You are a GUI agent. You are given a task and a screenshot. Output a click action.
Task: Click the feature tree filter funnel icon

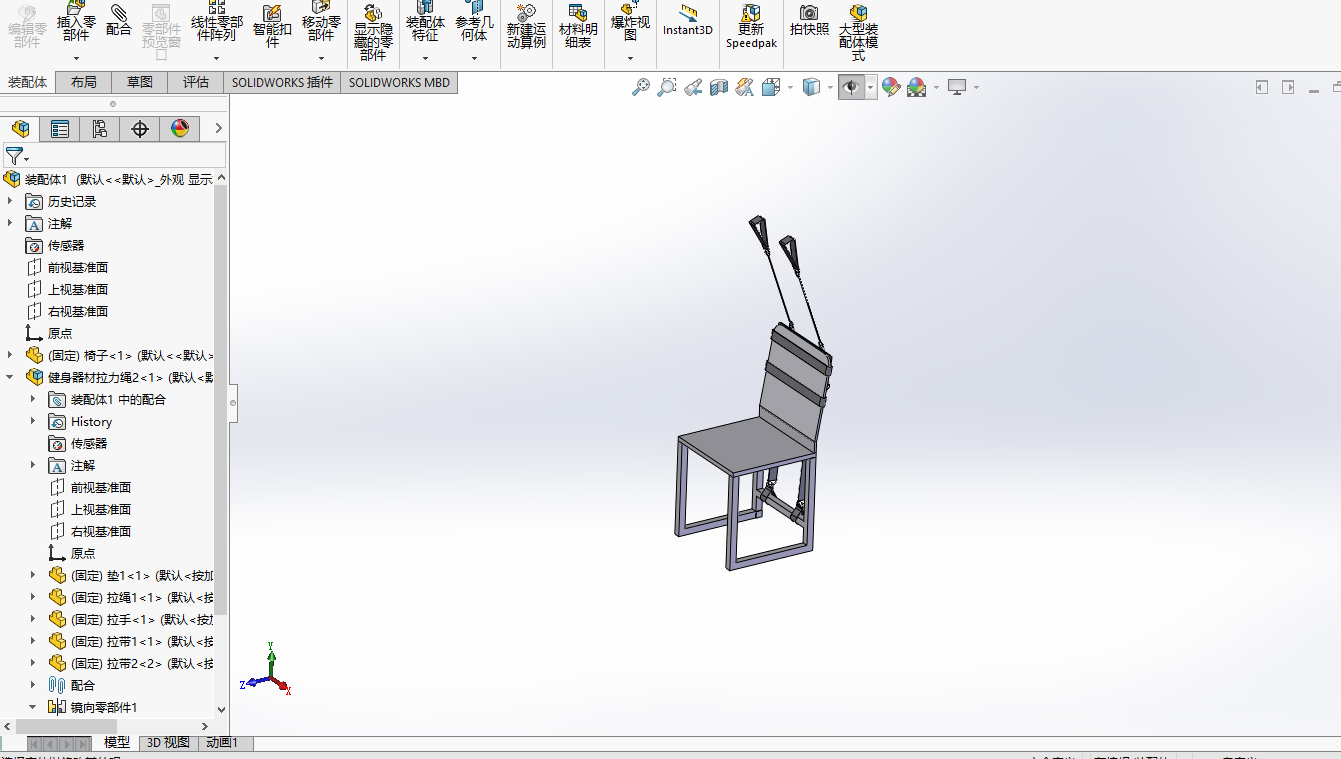pyautogui.click(x=14, y=156)
